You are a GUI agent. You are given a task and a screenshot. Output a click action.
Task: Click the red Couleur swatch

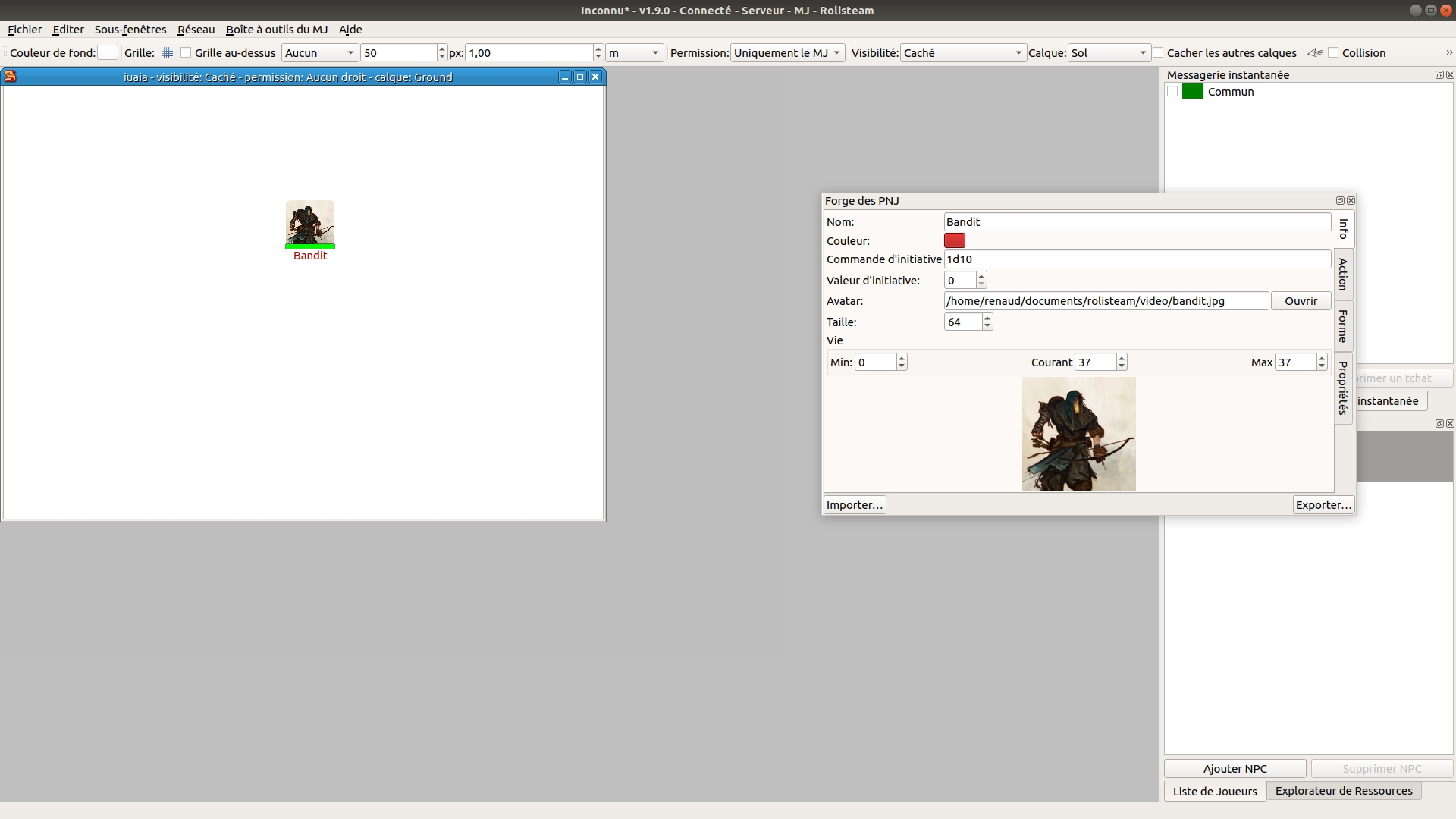tap(954, 240)
